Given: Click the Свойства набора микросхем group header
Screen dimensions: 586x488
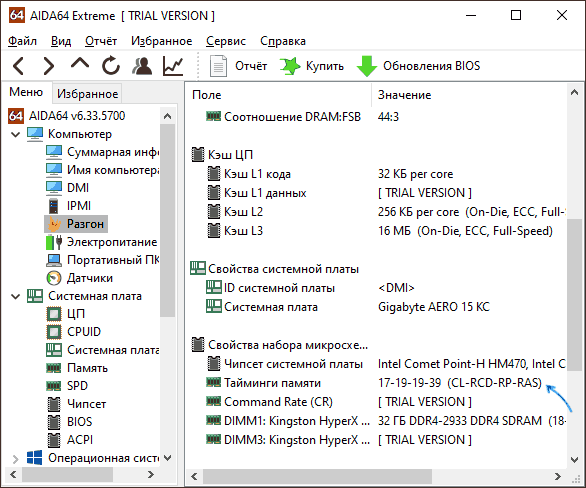Looking at the screenshot, I should point(280,345).
